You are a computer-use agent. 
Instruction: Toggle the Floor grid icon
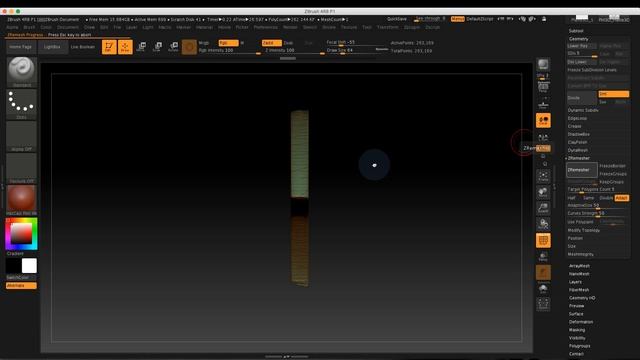[x=543, y=104]
